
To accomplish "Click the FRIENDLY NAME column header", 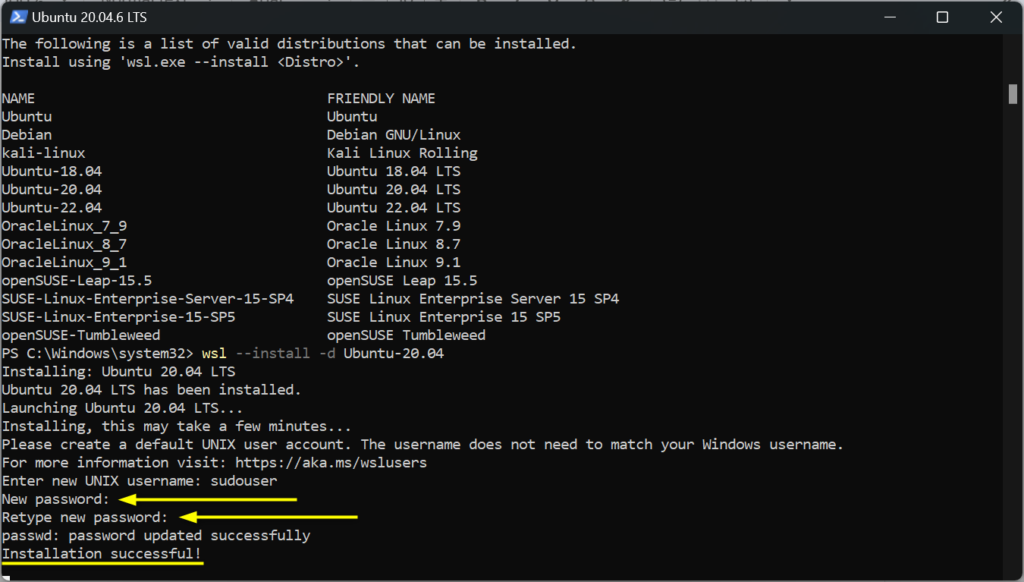I will click(380, 97).
